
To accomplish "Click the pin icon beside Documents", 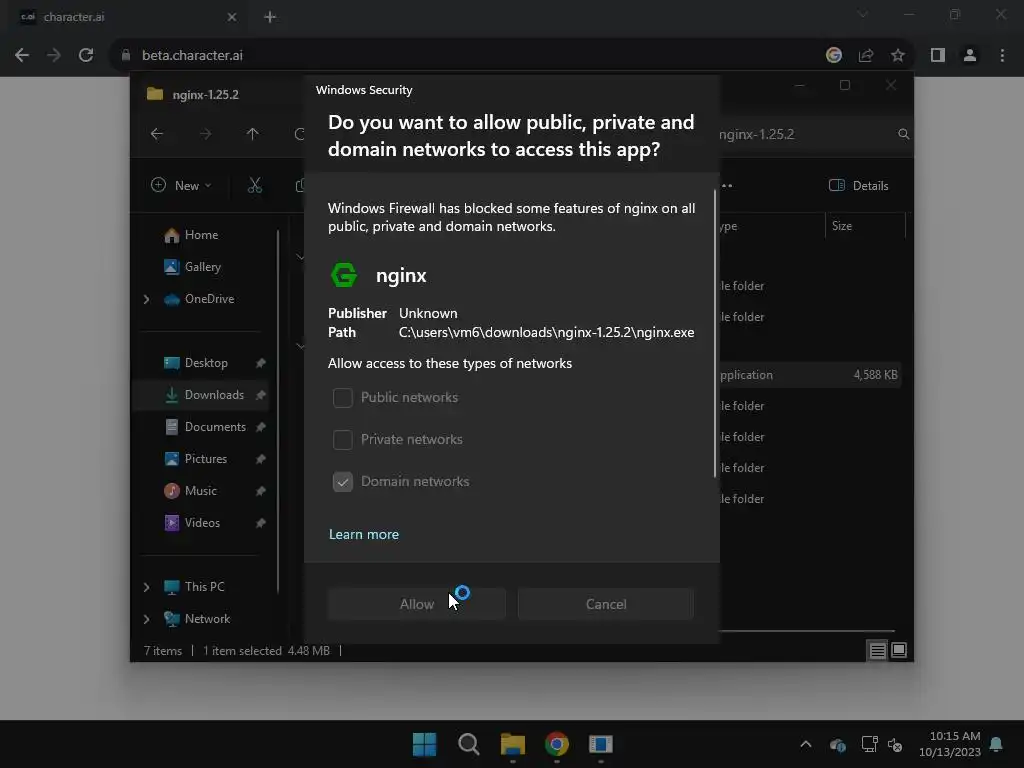I will [x=261, y=427].
